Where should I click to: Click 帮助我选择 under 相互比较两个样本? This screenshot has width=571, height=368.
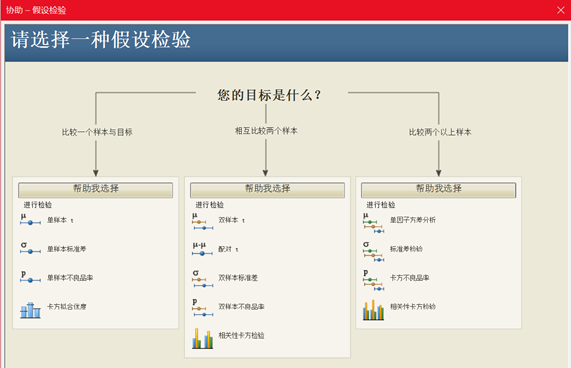267,190
